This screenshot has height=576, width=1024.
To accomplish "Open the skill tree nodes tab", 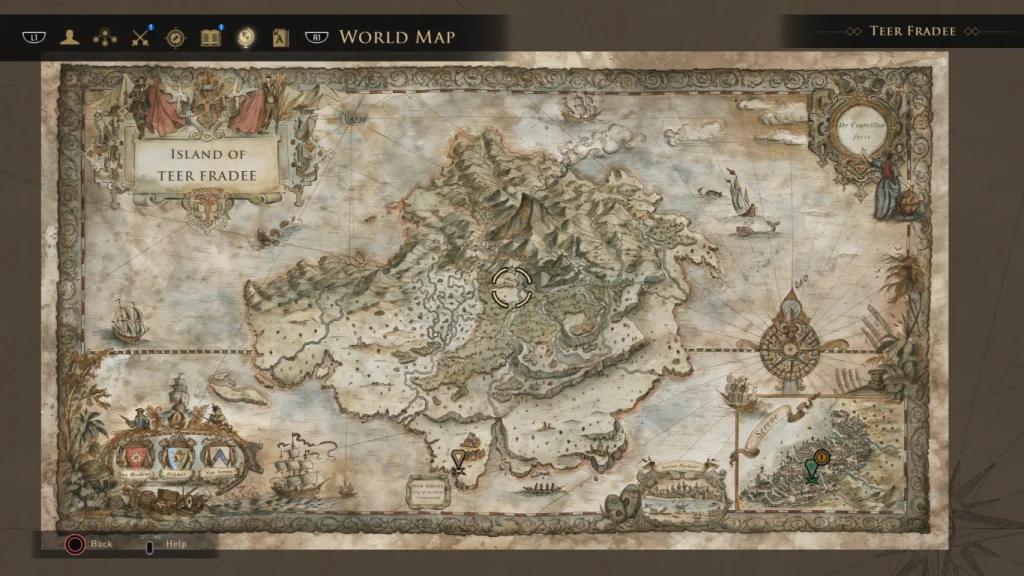I will [104, 38].
